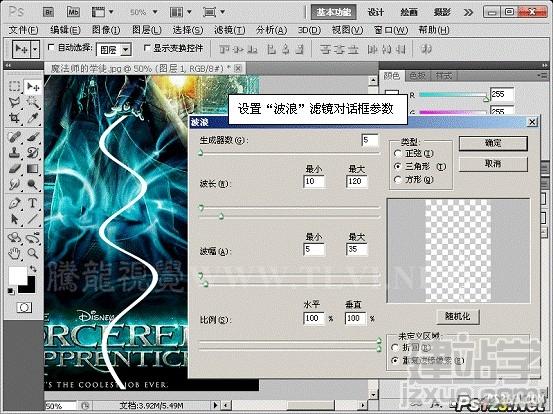Screen dimensions: 553x414
Task: Confirm wave filter with 确定 button
Action: [x=493, y=143]
